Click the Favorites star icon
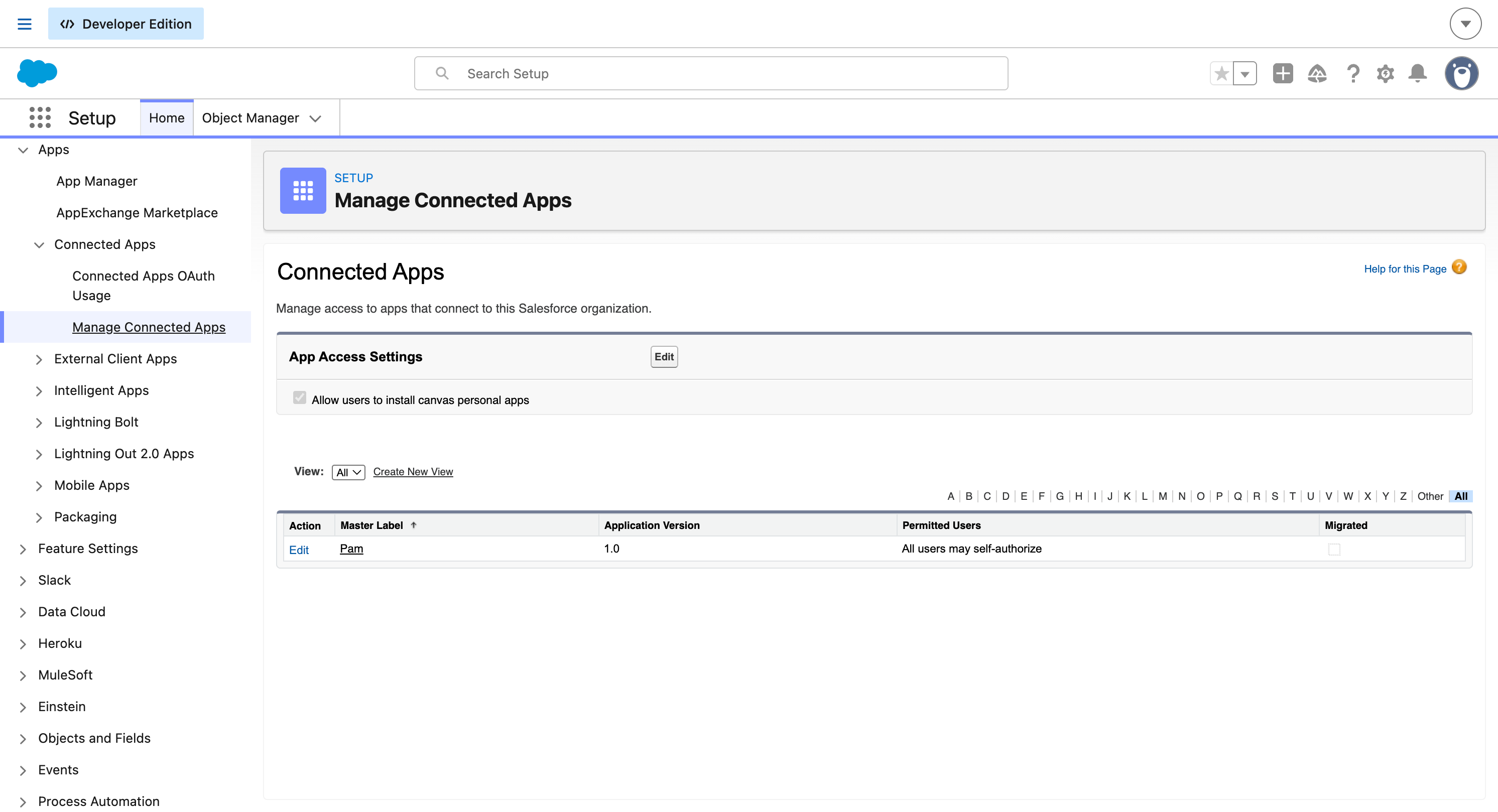1498x812 pixels. [x=1222, y=74]
